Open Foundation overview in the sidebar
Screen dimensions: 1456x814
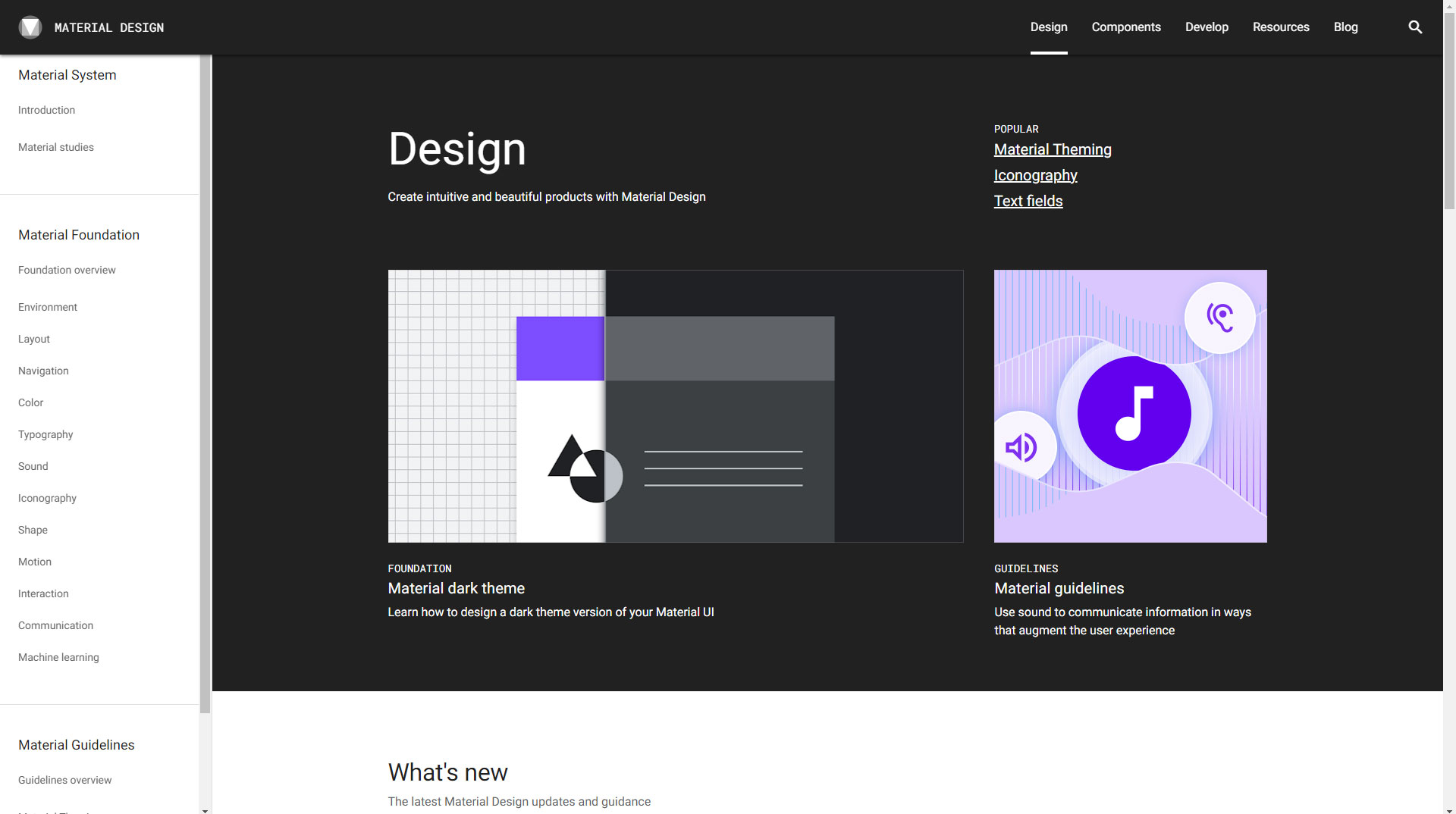67,271
